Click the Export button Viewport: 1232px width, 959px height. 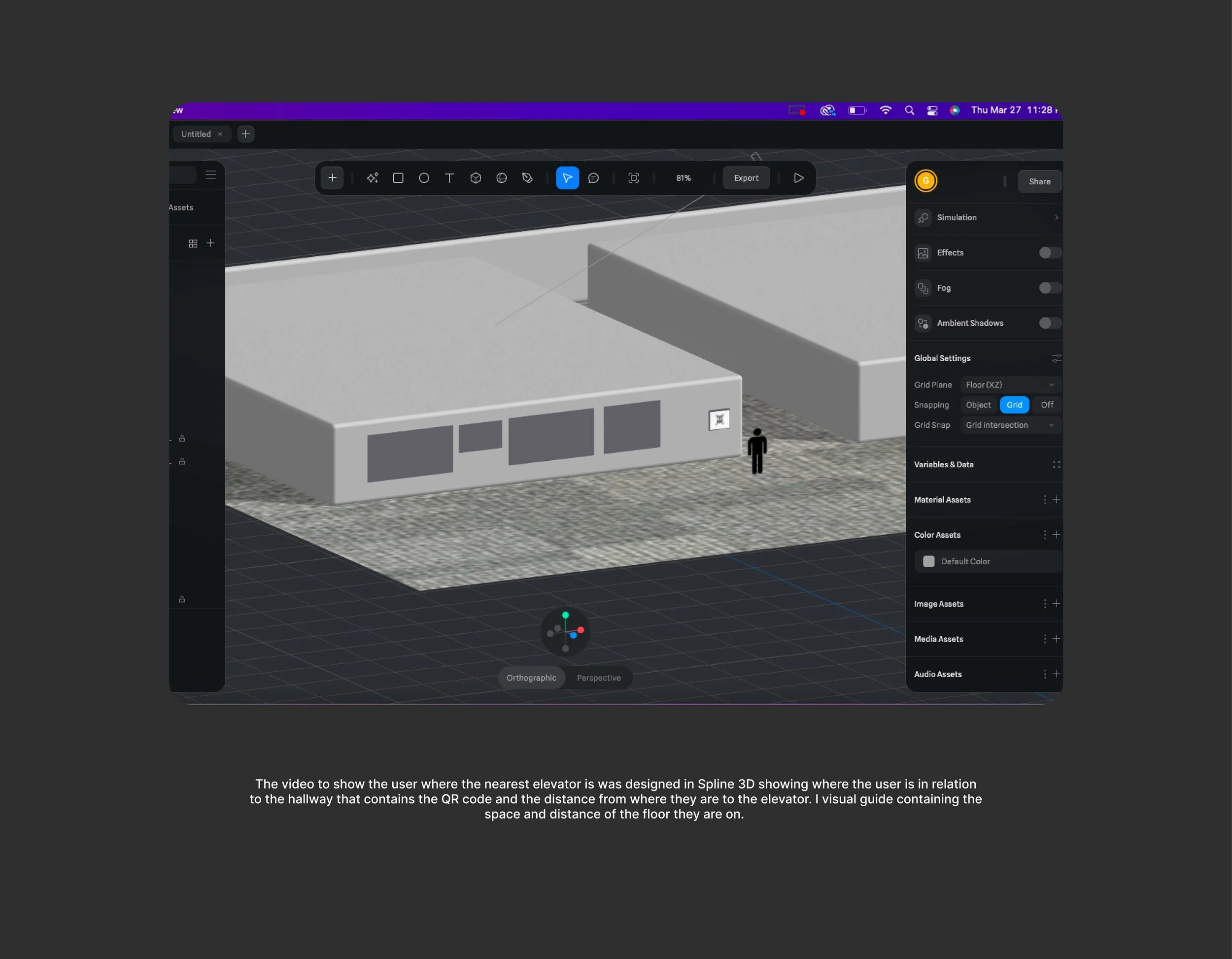click(746, 178)
